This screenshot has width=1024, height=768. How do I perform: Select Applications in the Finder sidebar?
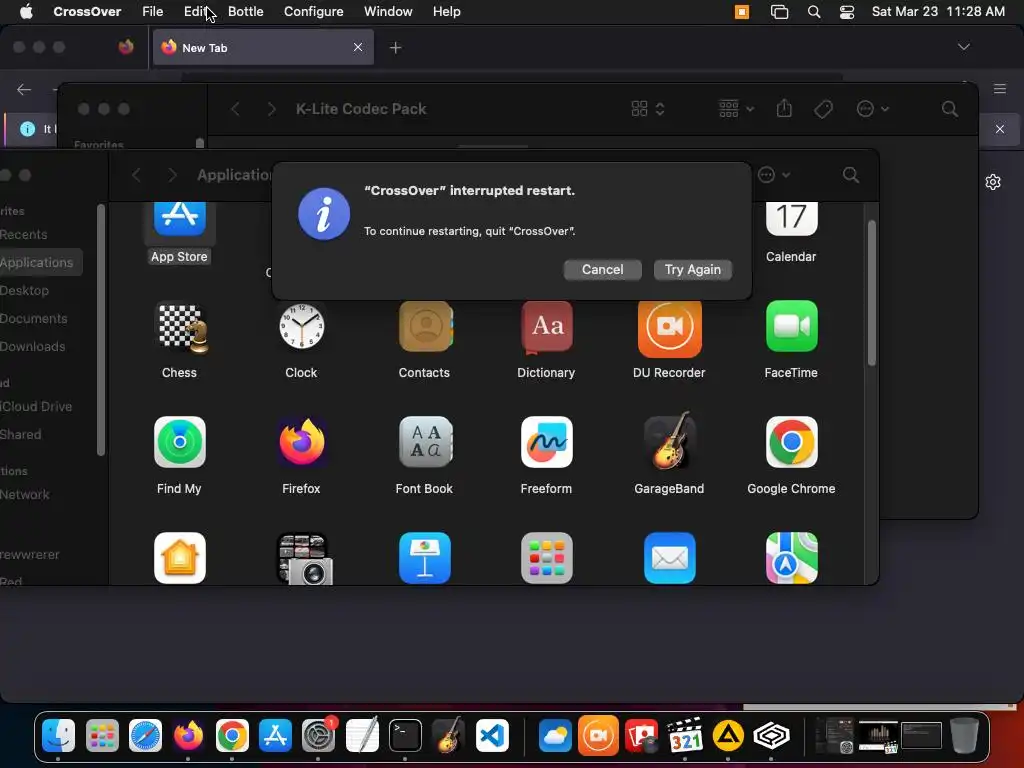coord(37,263)
